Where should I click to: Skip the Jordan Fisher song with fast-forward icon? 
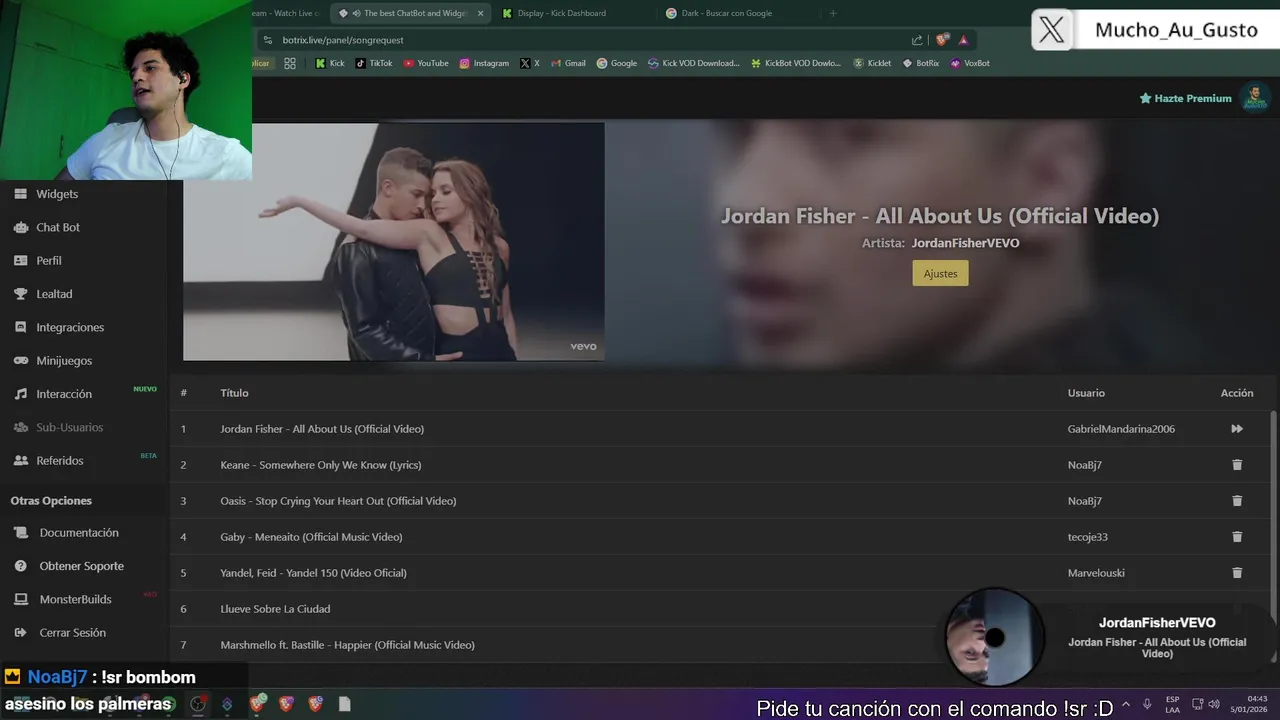tap(1237, 429)
